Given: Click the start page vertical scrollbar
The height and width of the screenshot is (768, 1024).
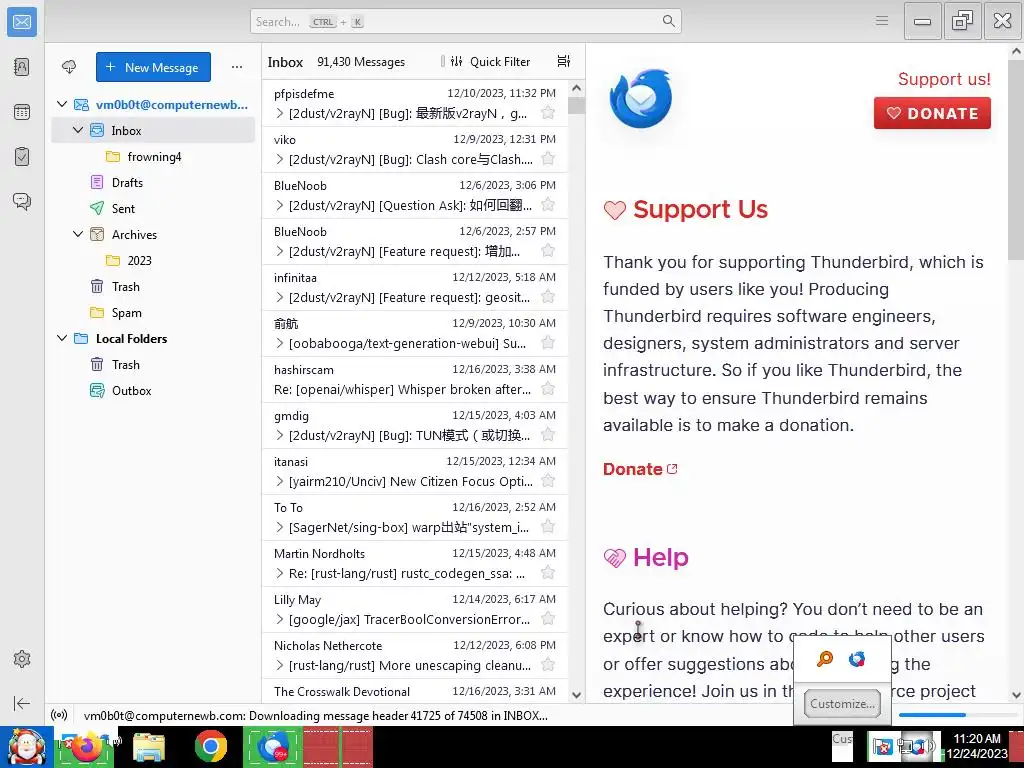Looking at the screenshot, I should coord(1016,160).
